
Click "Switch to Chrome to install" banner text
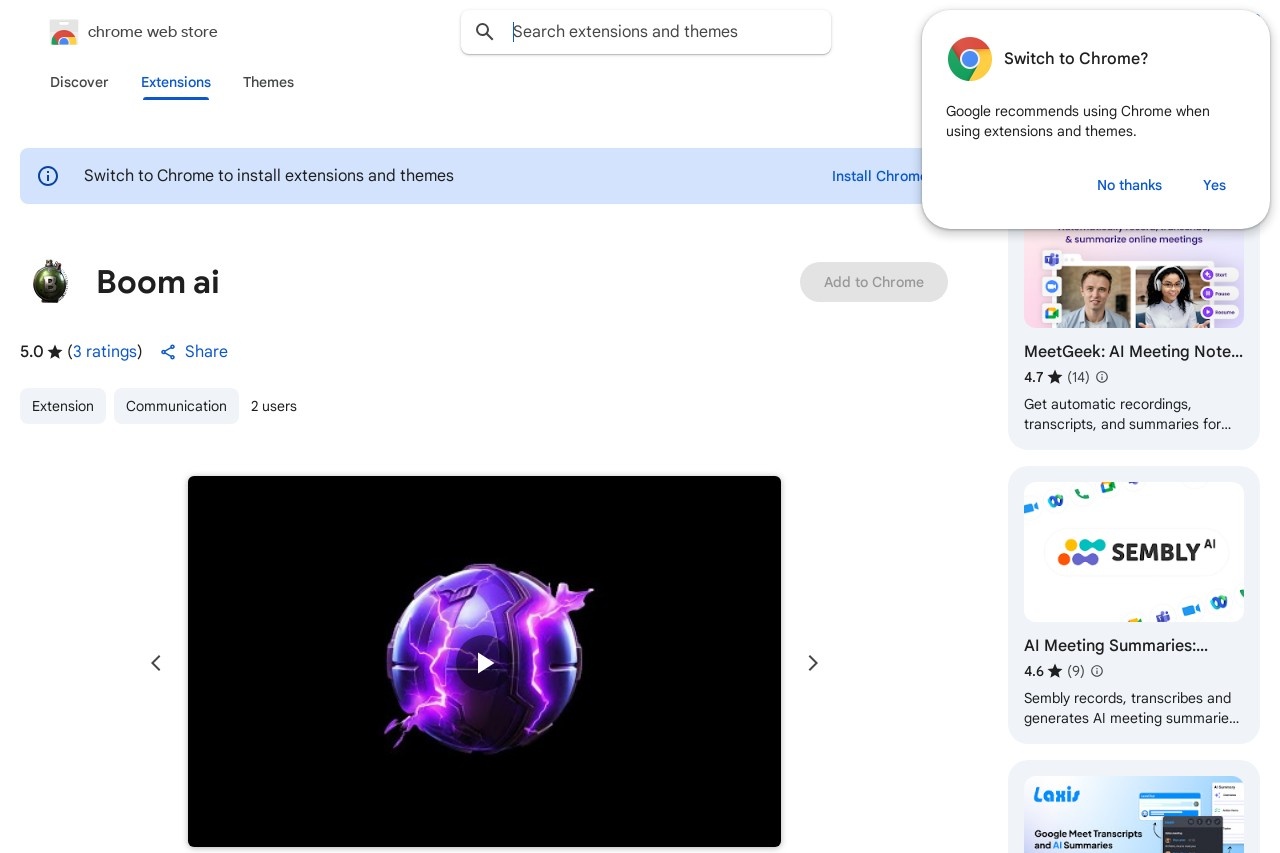(x=269, y=176)
